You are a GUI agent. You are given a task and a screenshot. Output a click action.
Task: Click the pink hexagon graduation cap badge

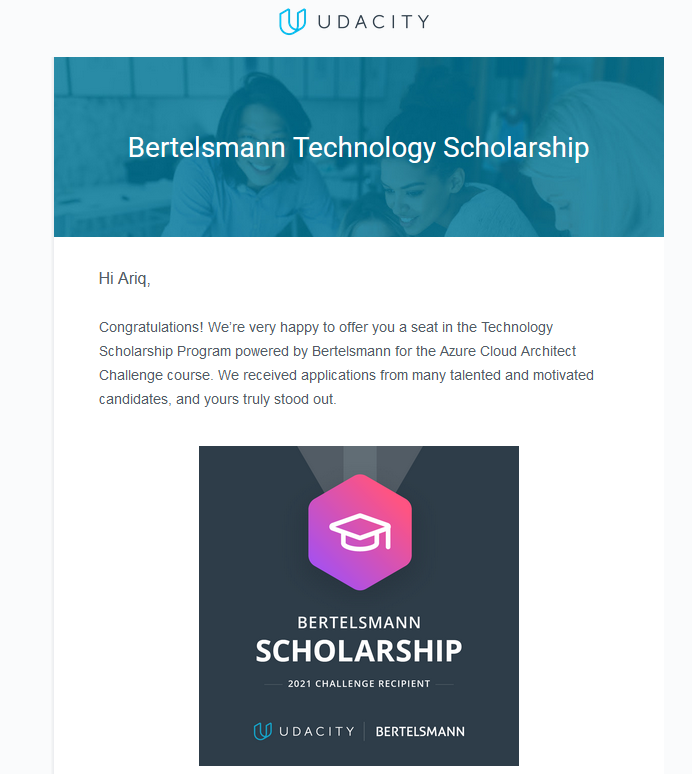coord(360,532)
